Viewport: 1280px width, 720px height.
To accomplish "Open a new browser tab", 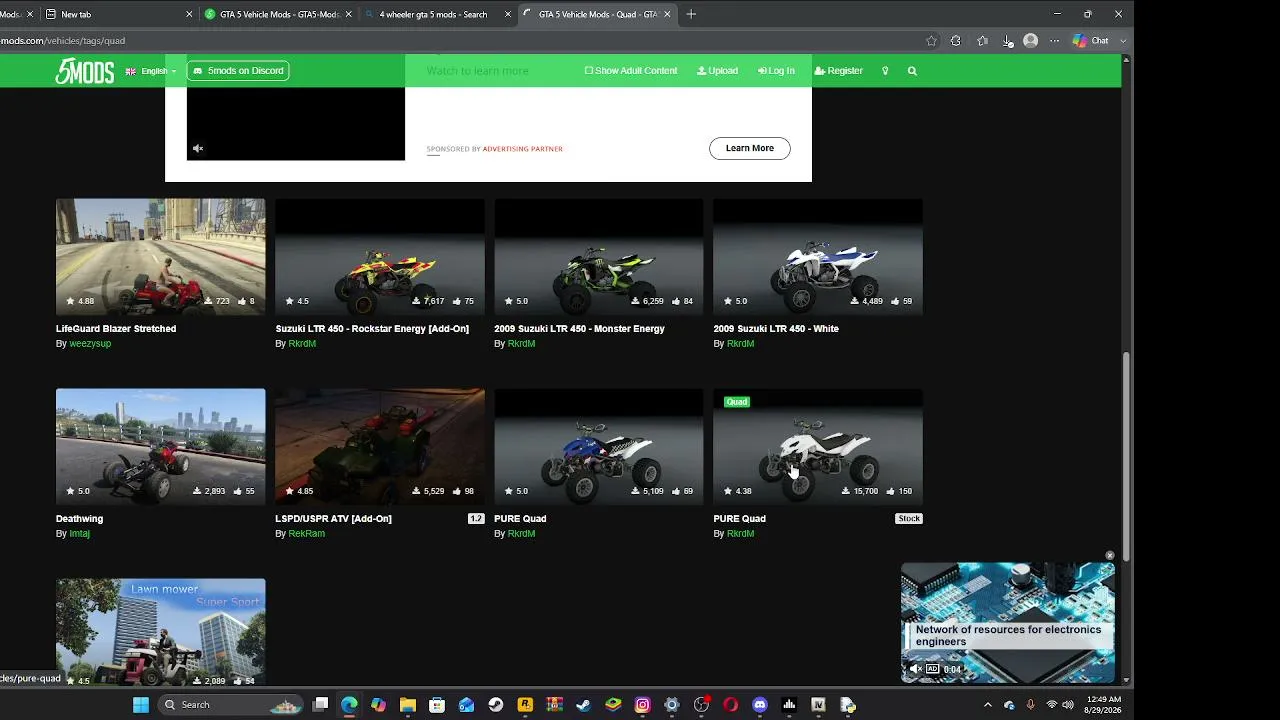I will pyautogui.click(x=691, y=14).
